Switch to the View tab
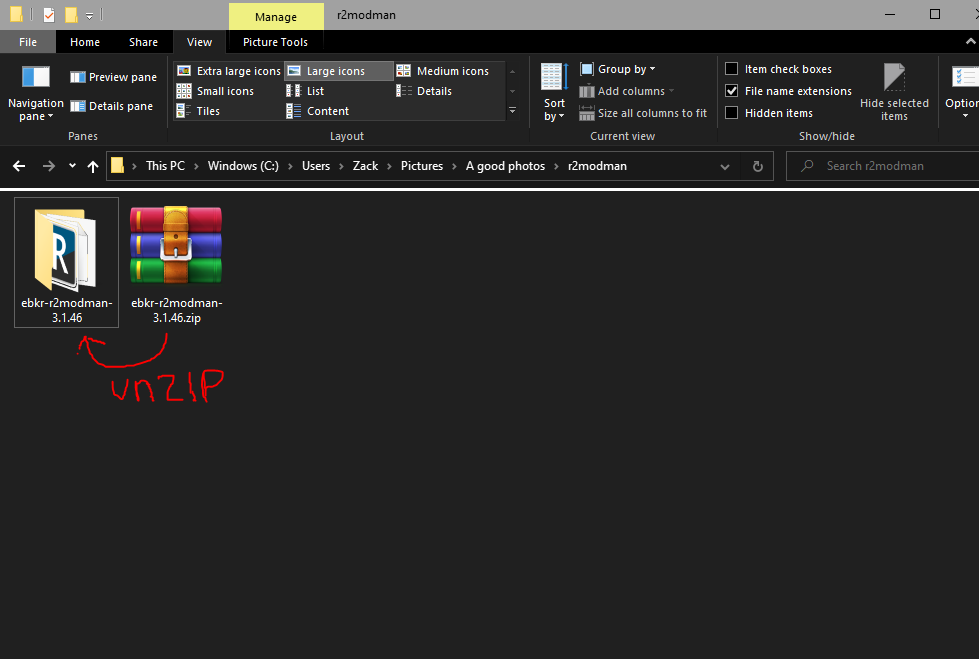The height and width of the screenshot is (659, 979). coord(199,42)
